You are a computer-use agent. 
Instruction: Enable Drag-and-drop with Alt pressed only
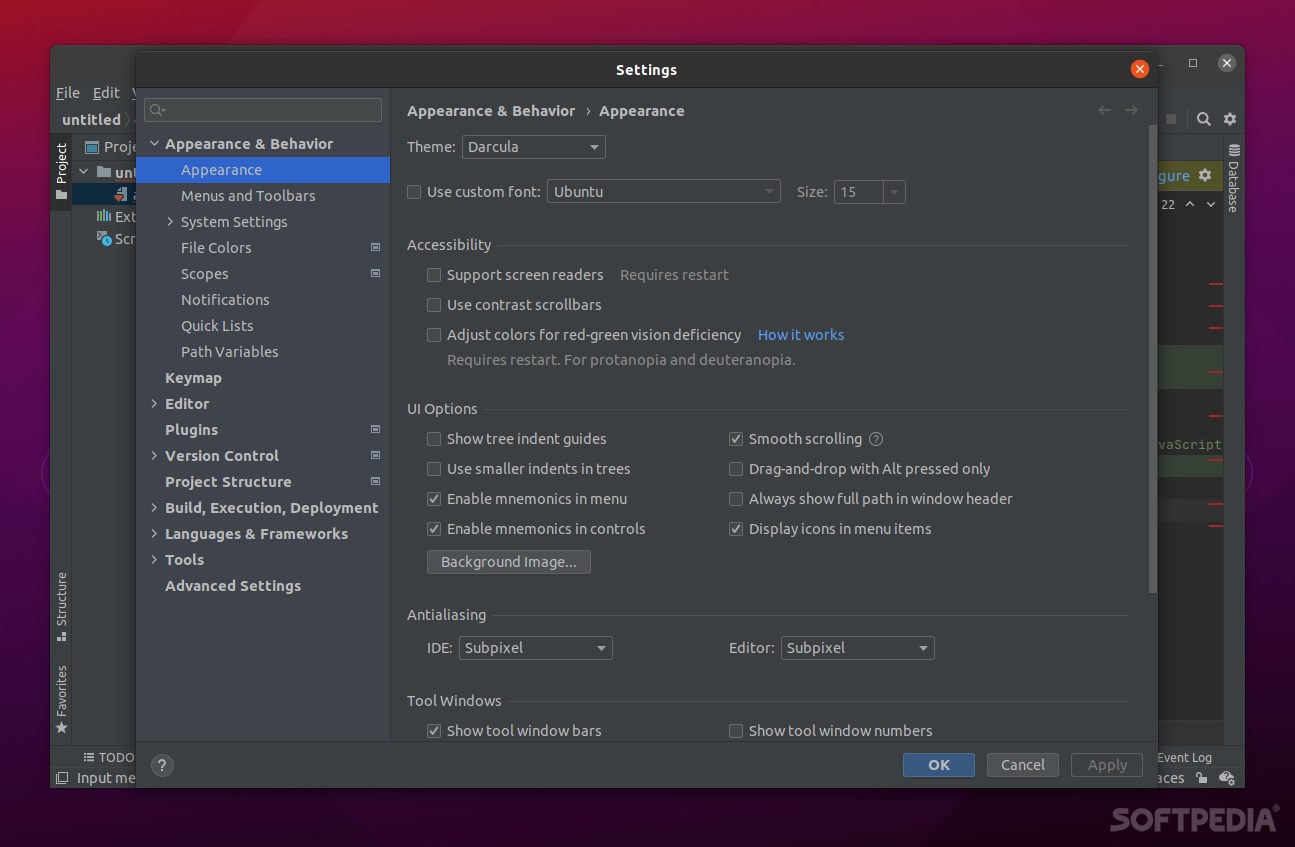(x=736, y=469)
